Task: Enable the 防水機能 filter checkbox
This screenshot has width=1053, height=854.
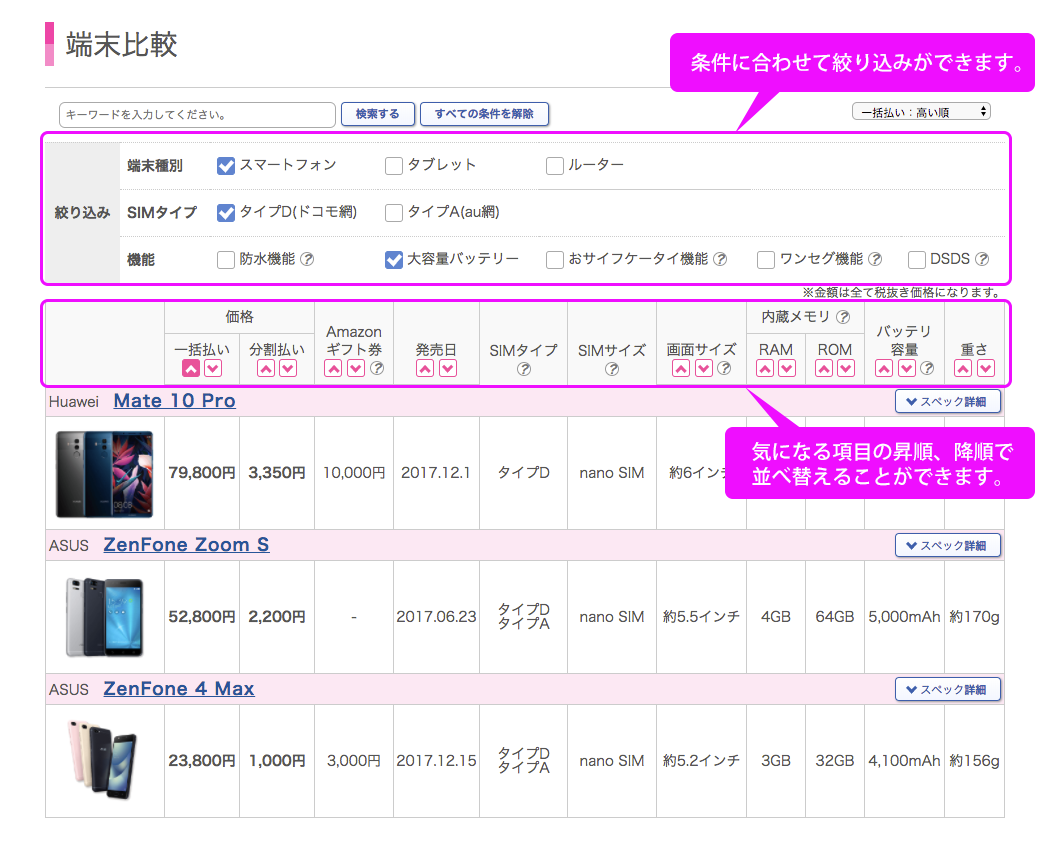Action: point(226,260)
